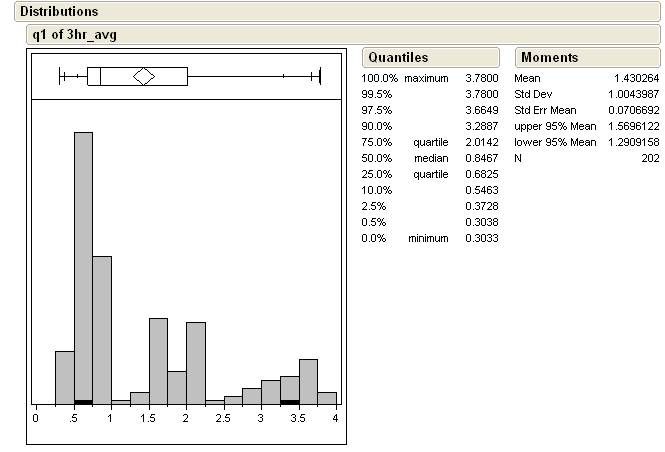This screenshot has width=665, height=452.
Task: Click the black highlighted segment near 3.5
Action: [x=290, y=401]
